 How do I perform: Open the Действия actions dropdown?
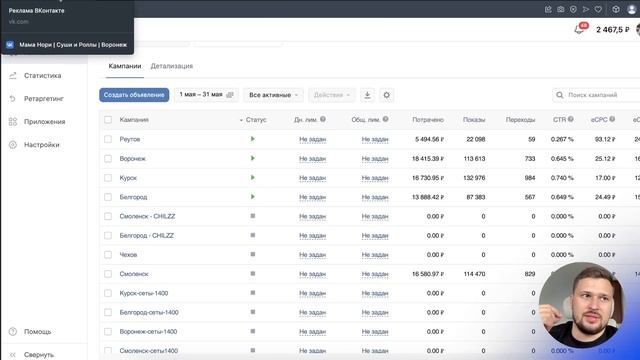click(331, 95)
